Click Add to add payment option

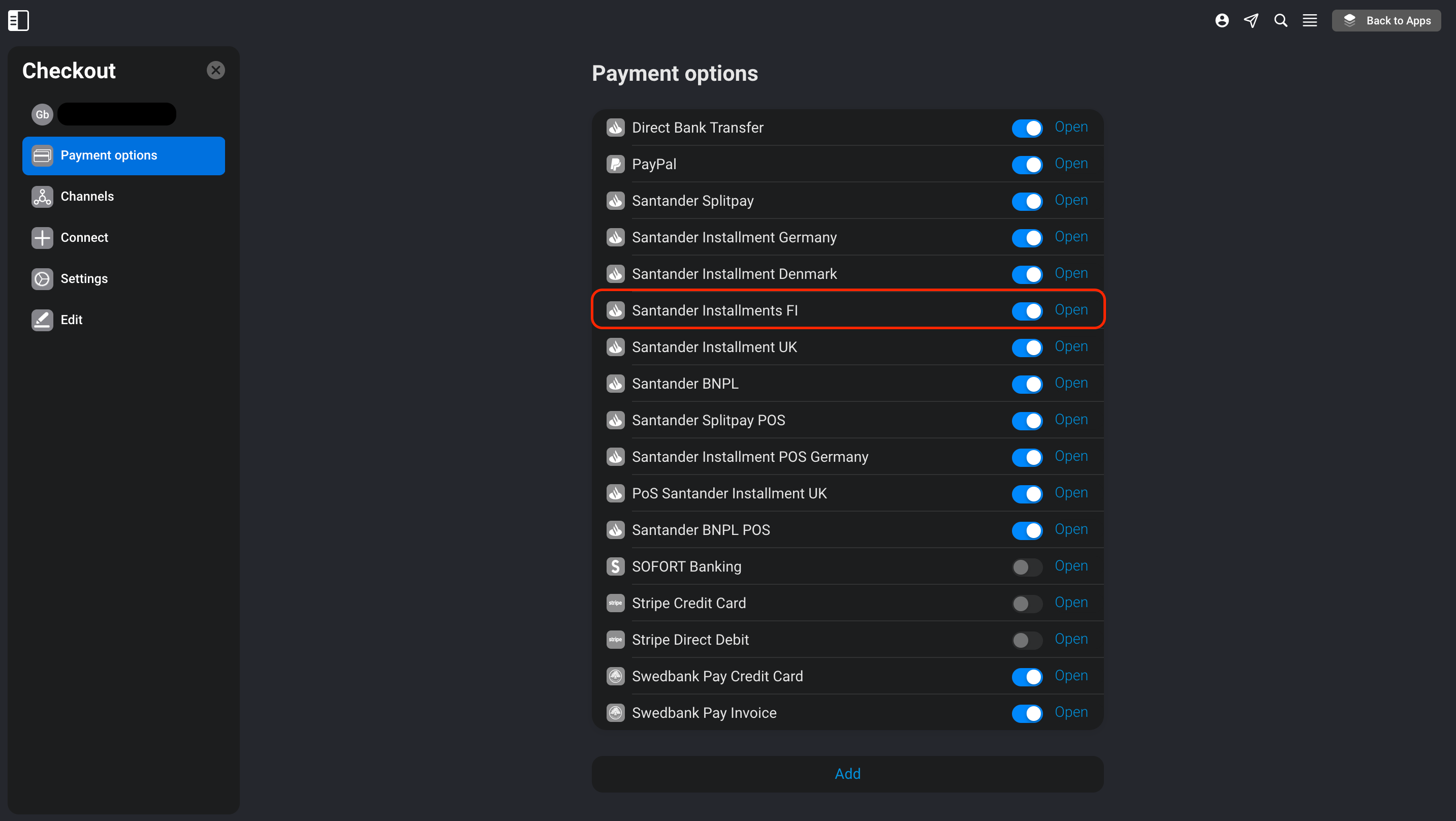point(847,774)
